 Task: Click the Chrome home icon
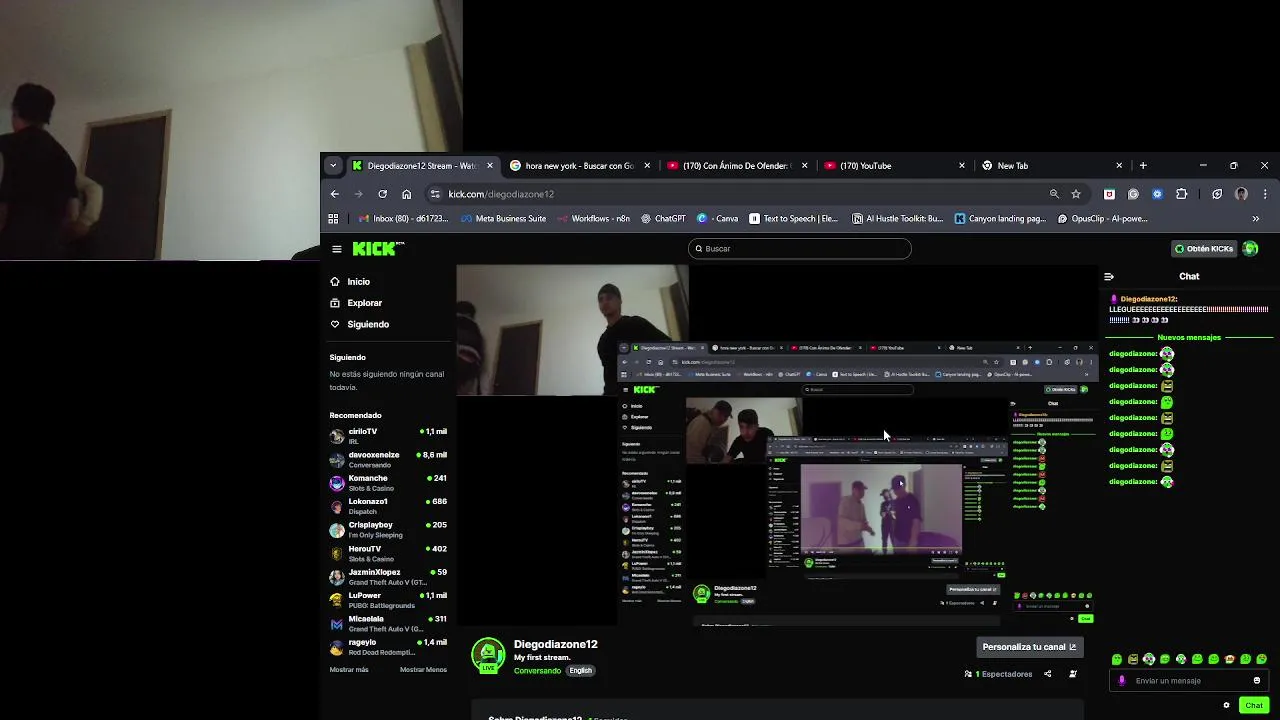[406, 194]
